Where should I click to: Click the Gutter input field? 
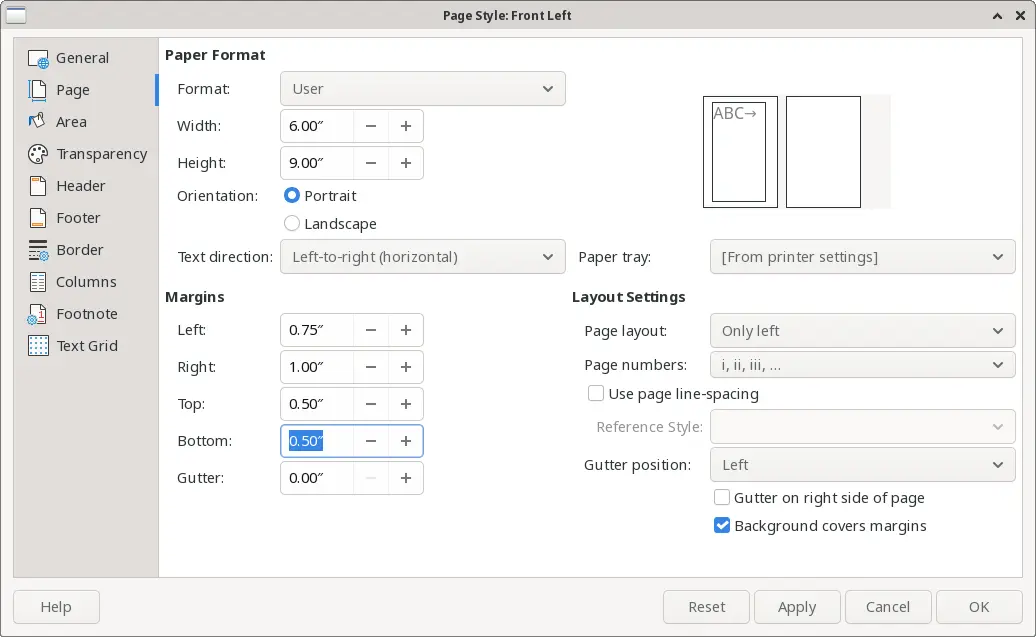[317, 478]
